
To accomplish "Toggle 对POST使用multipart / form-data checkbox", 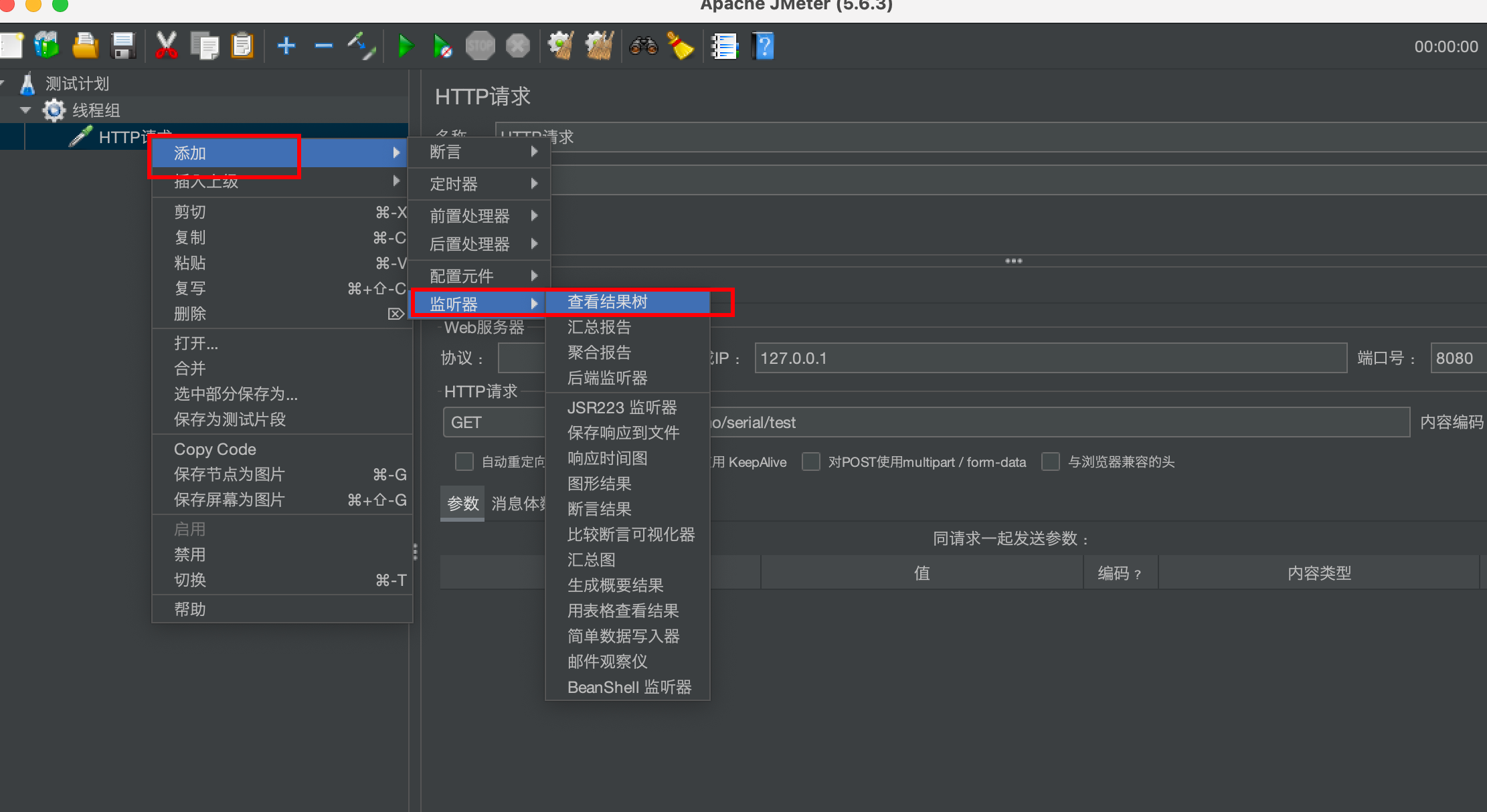I will pyautogui.click(x=811, y=462).
